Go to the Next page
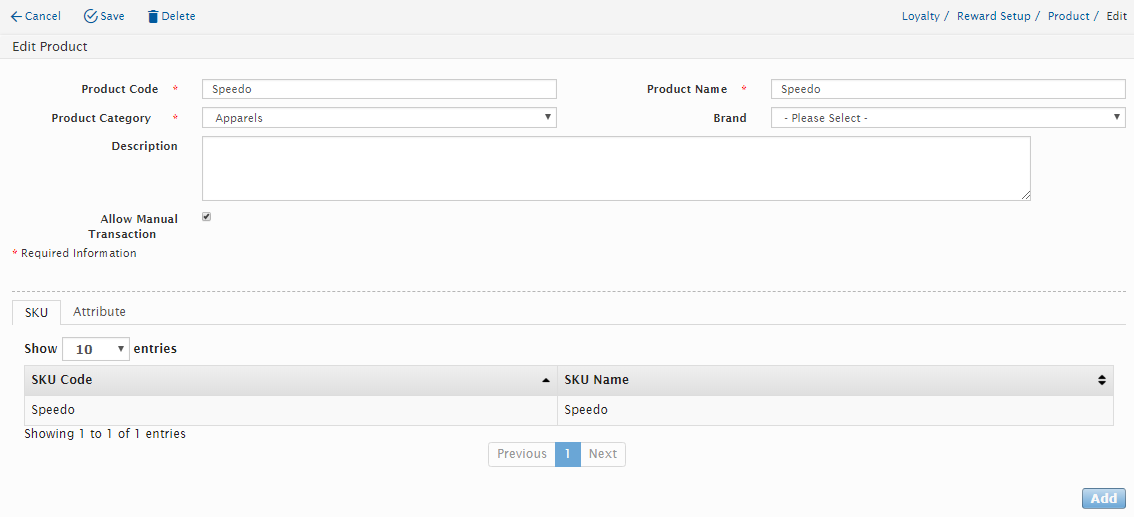The height and width of the screenshot is (517, 1134). [602, 454]
